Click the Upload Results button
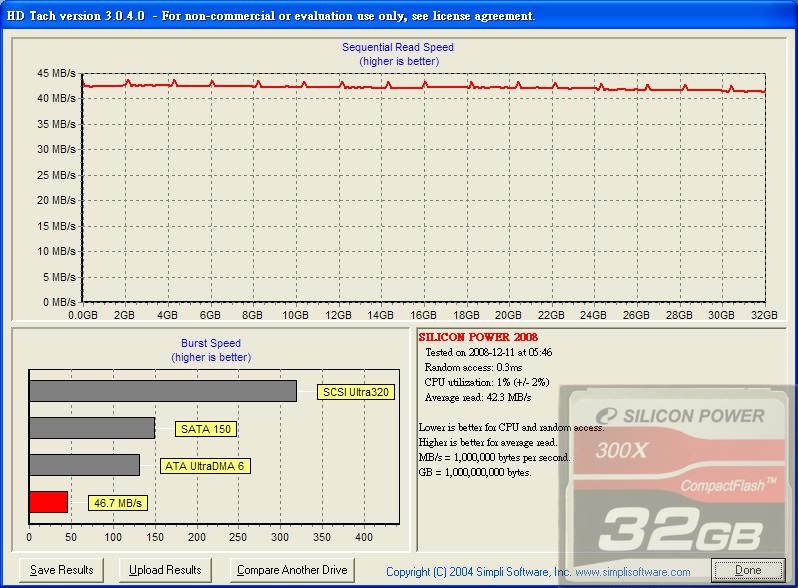798x588 pixels. (x=165, y=570)
